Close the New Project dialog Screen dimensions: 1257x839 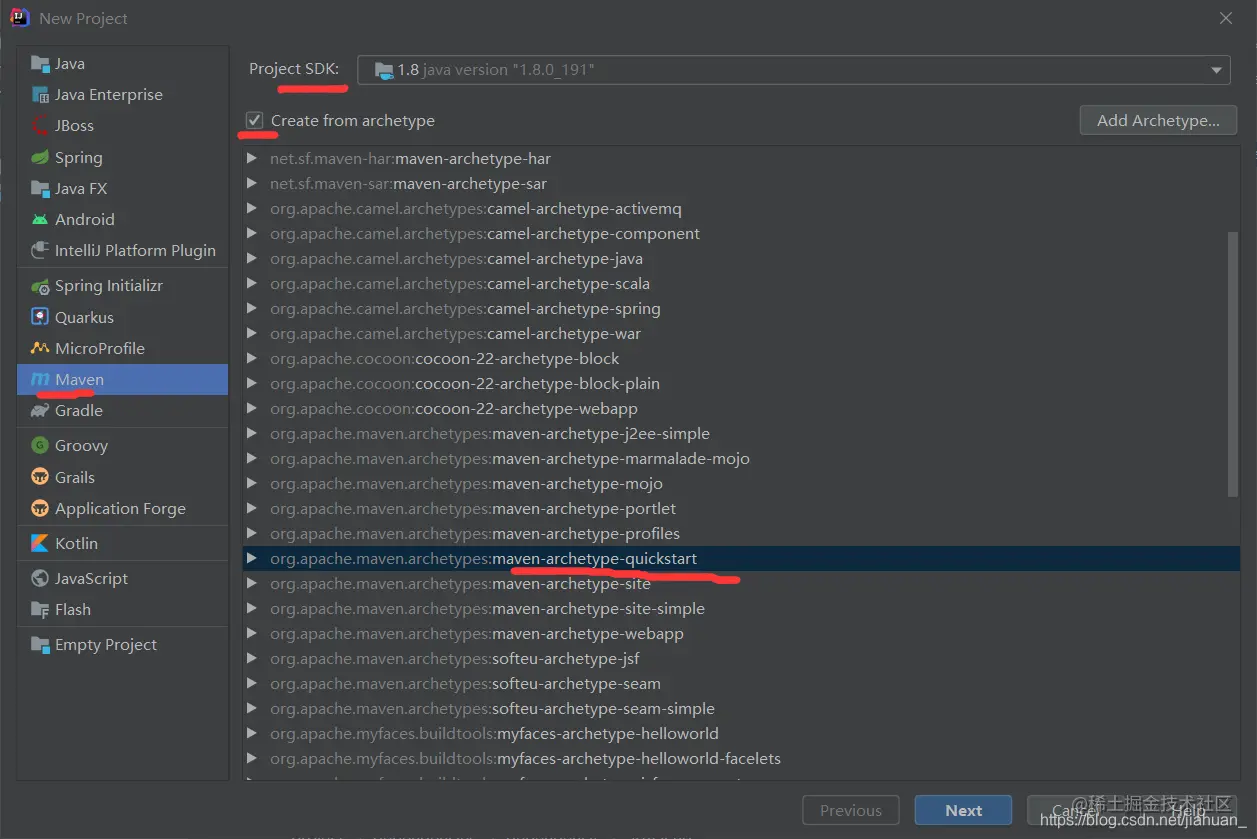[1226, 18]
